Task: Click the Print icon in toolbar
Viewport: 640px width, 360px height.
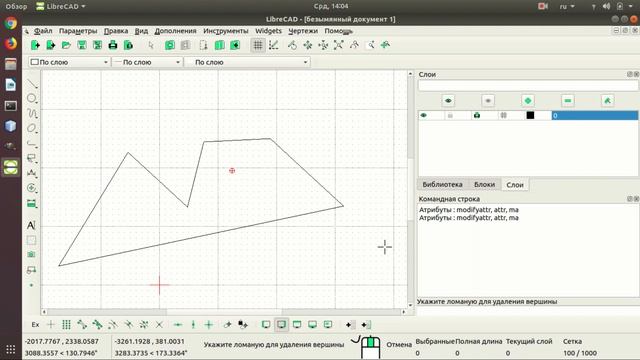Action: (113, 45)
